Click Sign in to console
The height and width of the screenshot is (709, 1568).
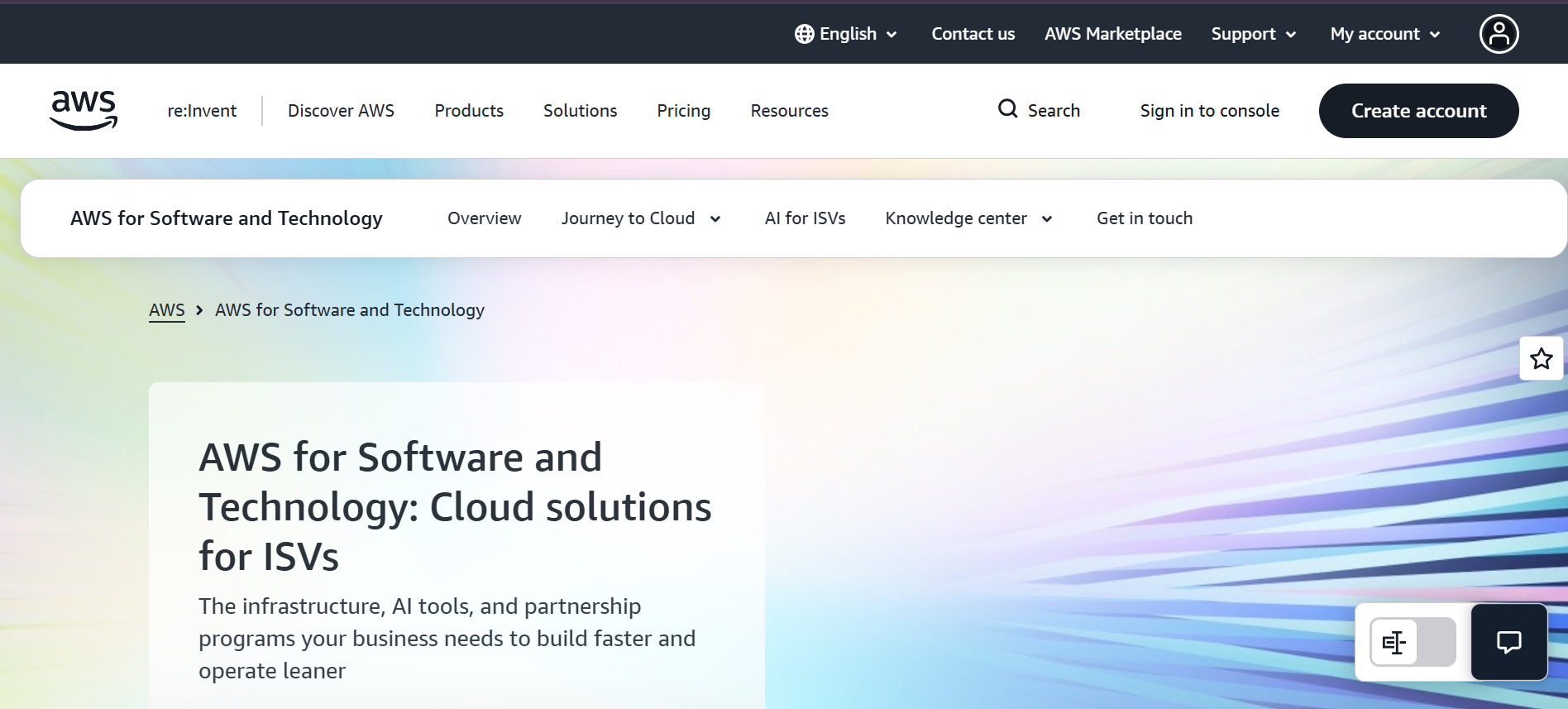(1209, 111)
